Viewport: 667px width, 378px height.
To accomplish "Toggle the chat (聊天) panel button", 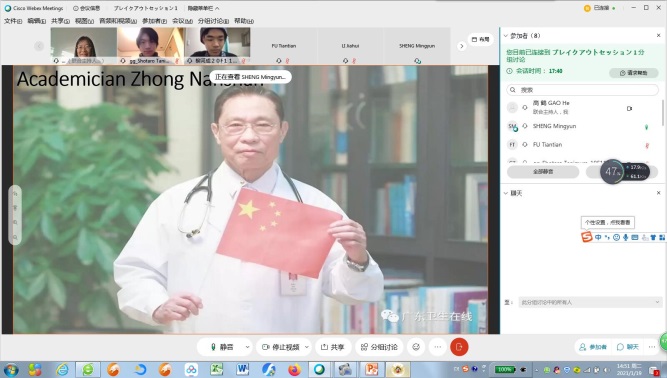I will (628, 347).
